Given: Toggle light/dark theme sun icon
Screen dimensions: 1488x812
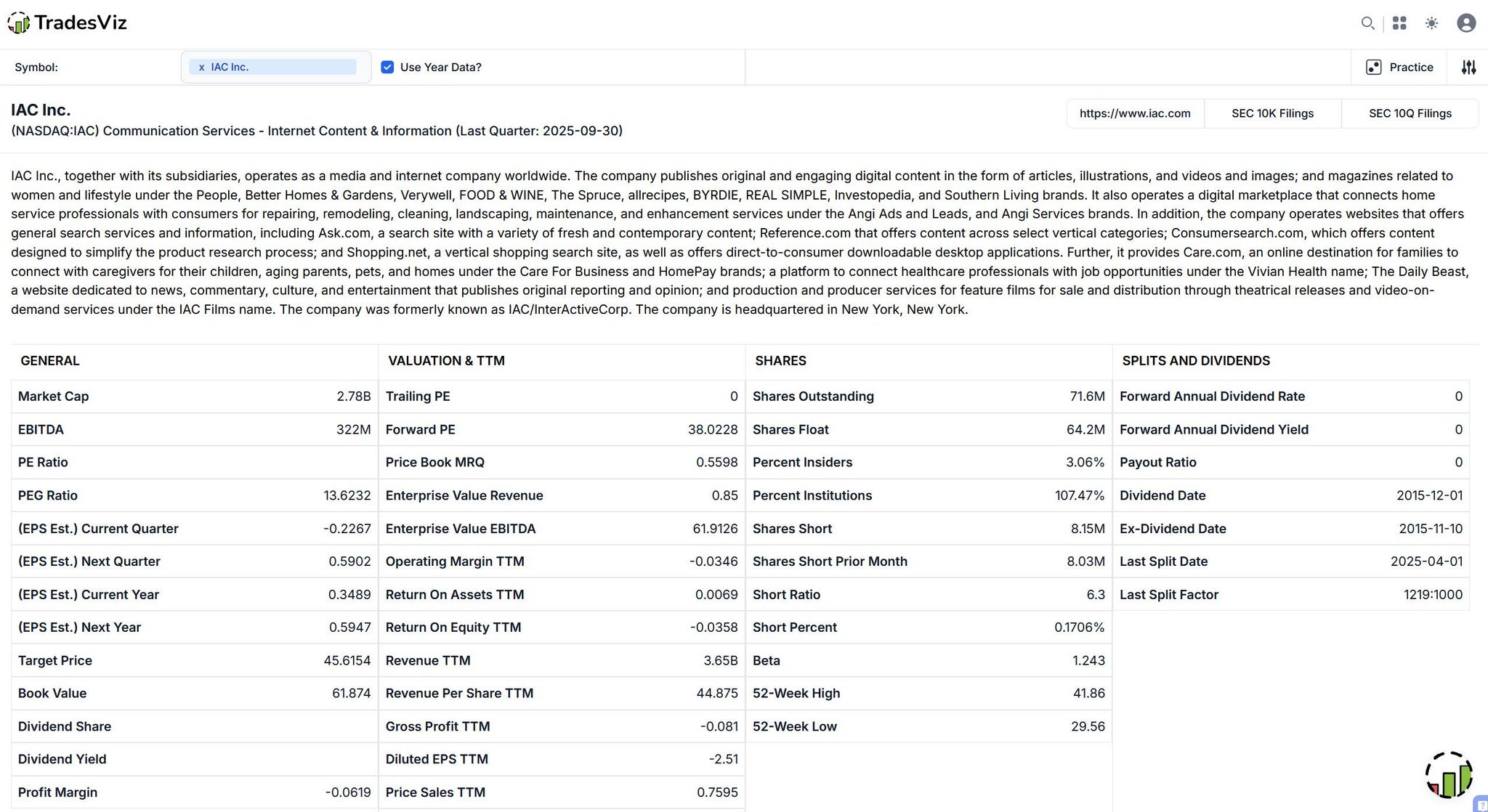Looking at the screenshot, I should (1431, 23).
